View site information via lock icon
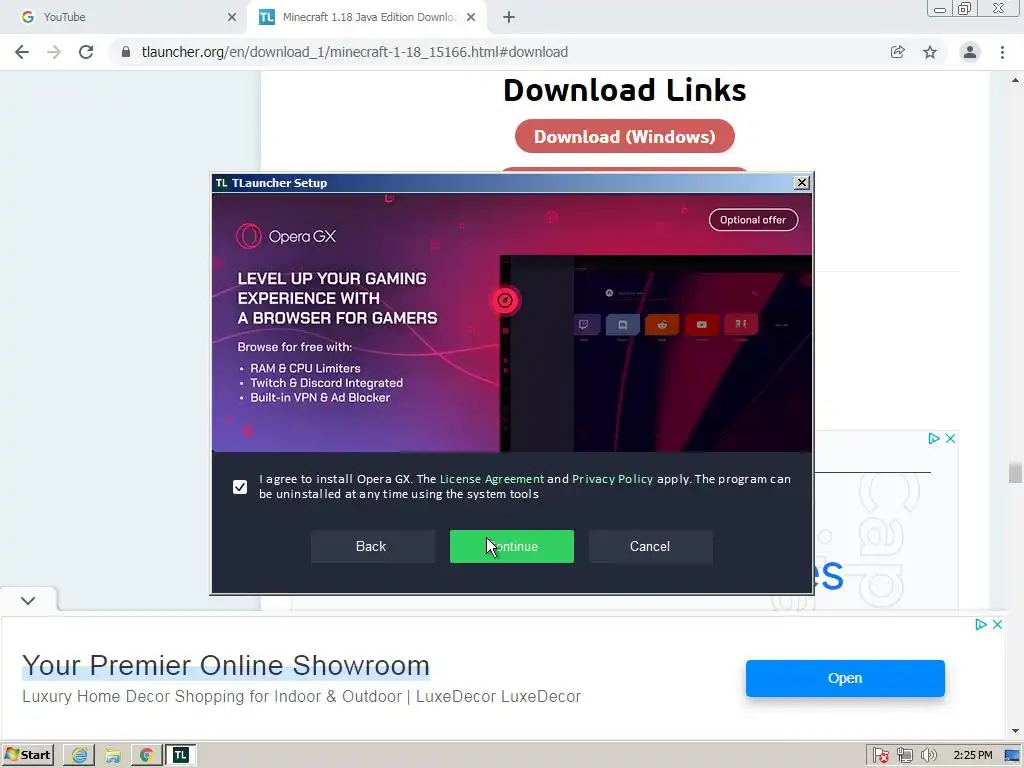Viewport: 1024px width, 768px height. click(x=126, y=52)
